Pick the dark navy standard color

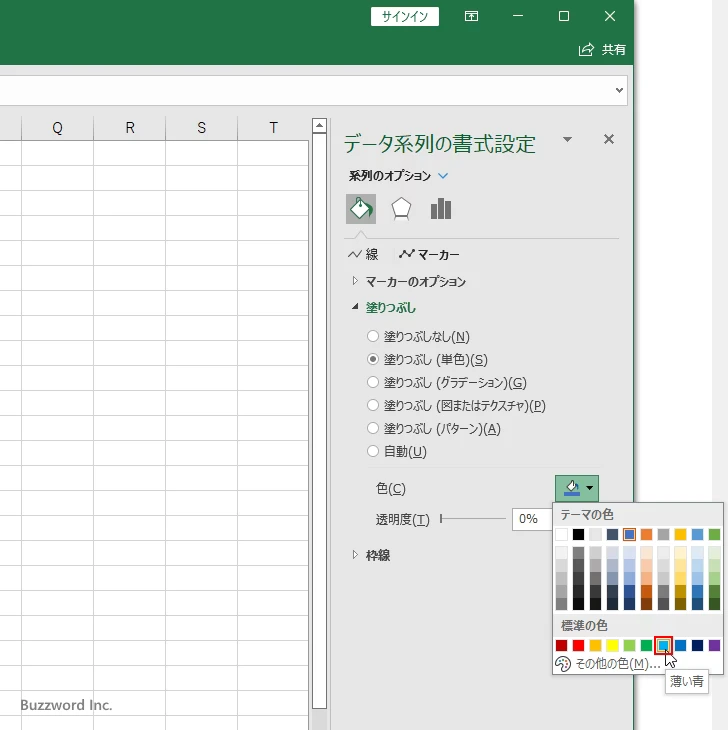[x=697, y=645]
